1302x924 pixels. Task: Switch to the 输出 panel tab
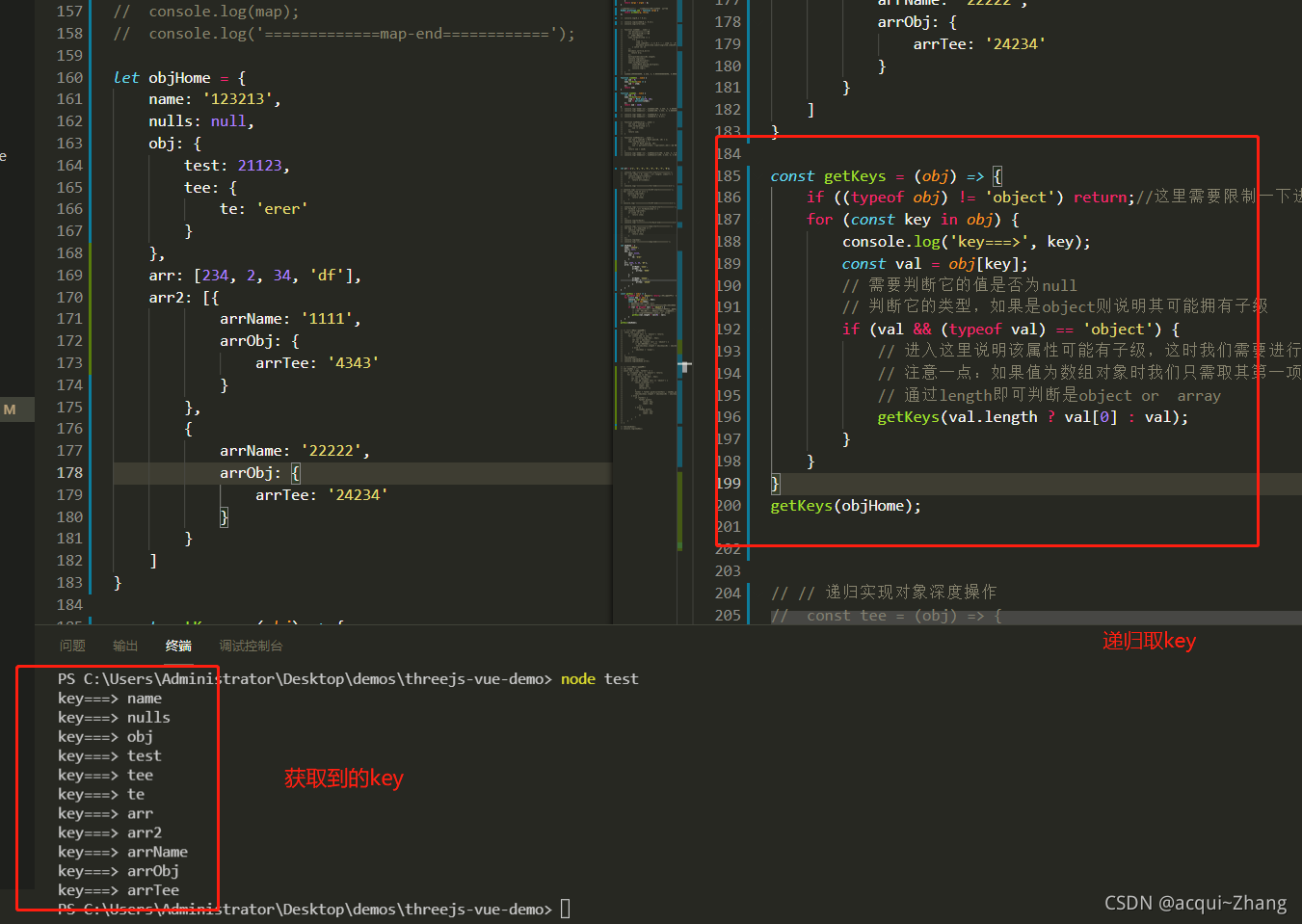[125, 646]
